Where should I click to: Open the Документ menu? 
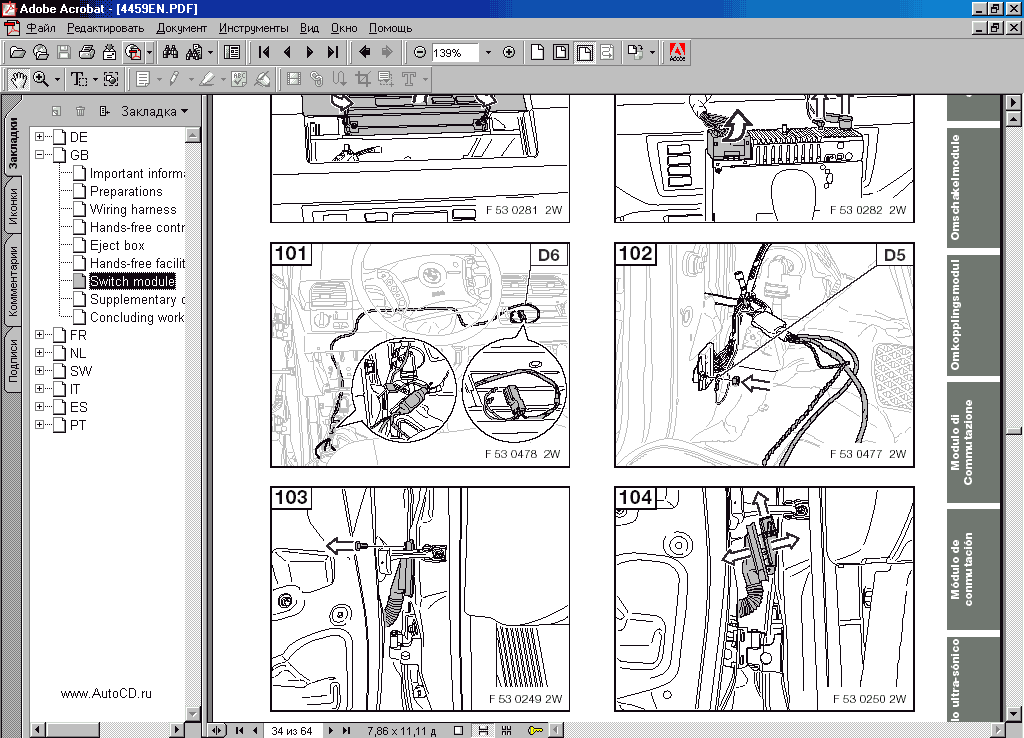click(x=182, y=28)
